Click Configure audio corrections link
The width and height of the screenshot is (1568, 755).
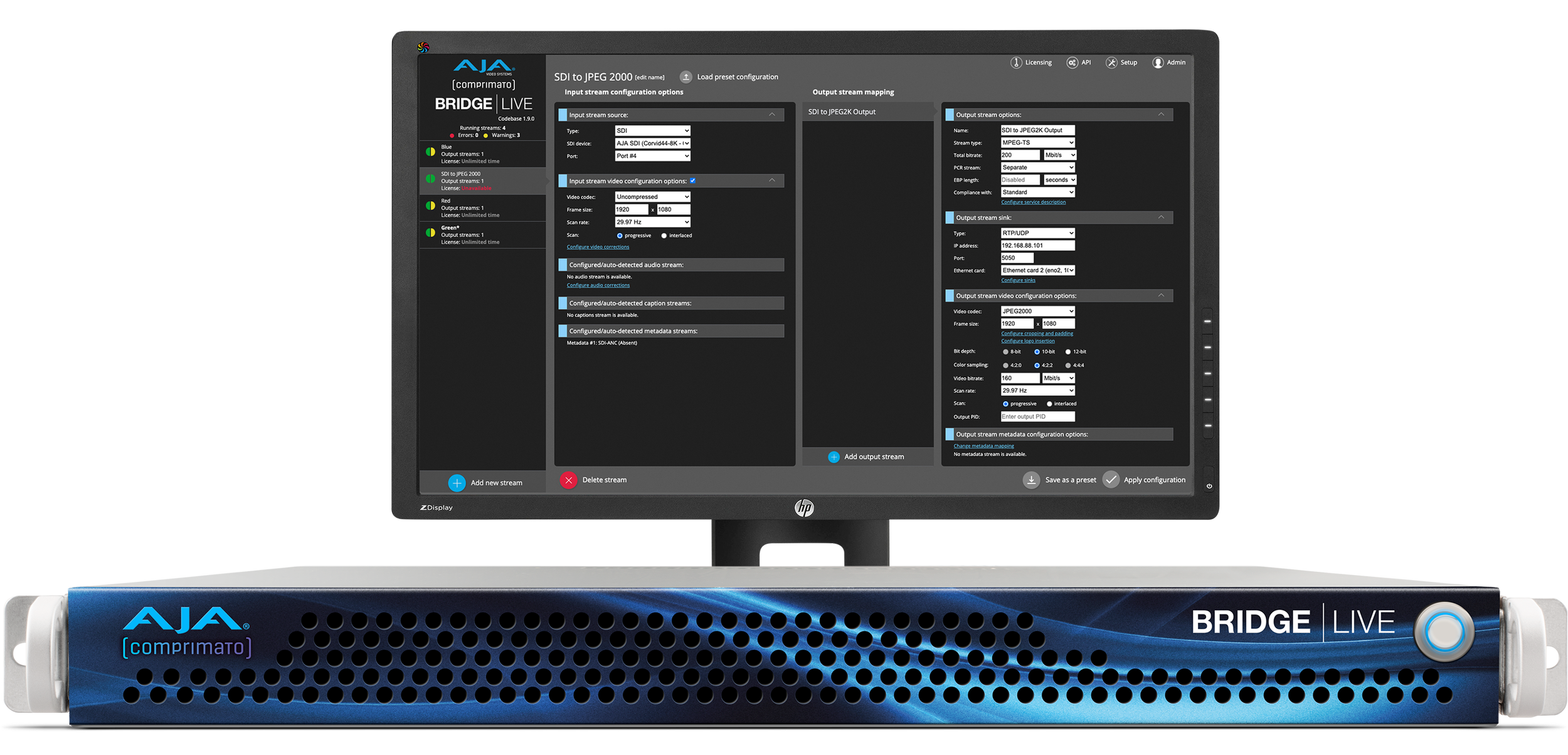[x=598, y=285]
